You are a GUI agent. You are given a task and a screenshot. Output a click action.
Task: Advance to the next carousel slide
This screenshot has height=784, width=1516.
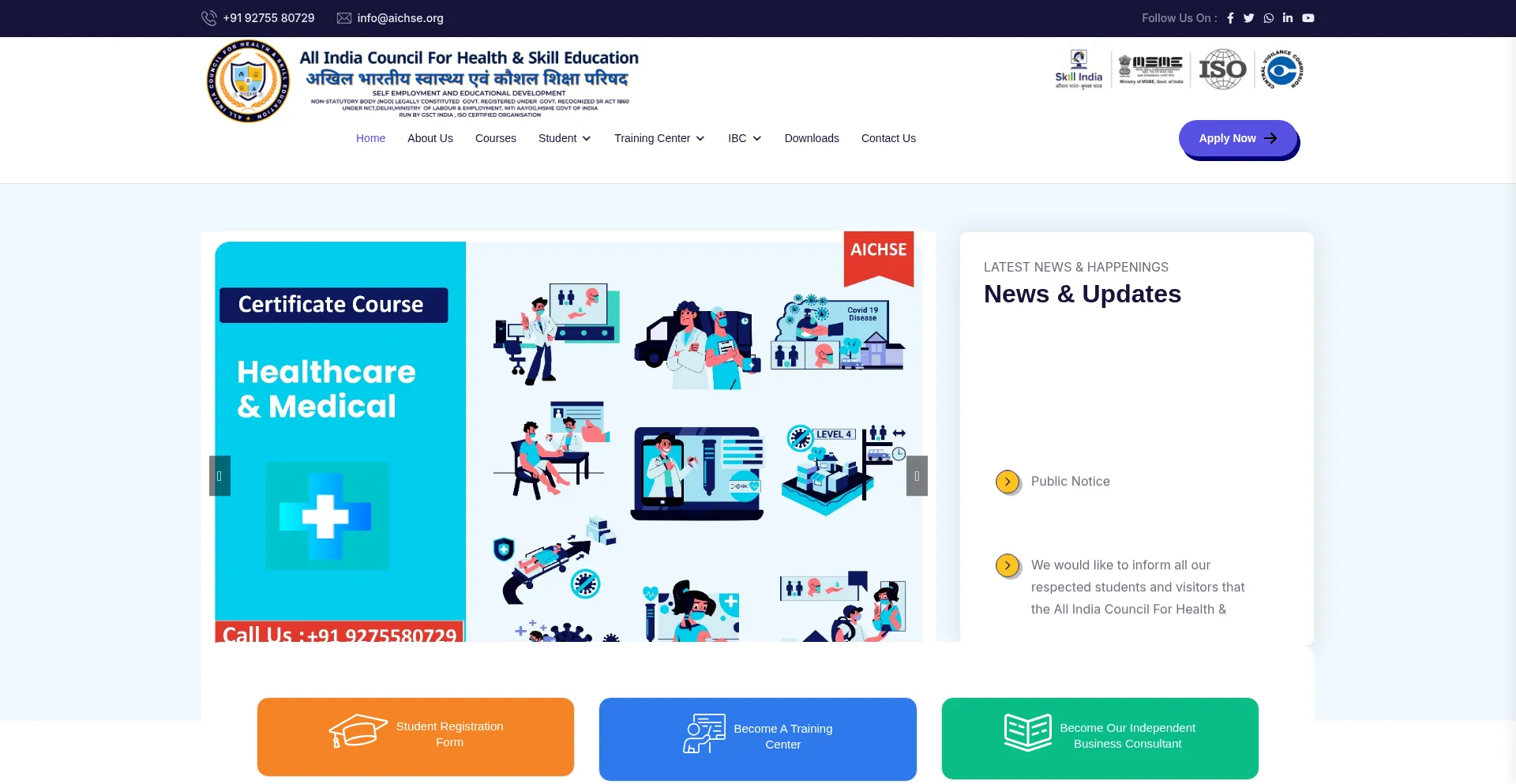point(917,476)
